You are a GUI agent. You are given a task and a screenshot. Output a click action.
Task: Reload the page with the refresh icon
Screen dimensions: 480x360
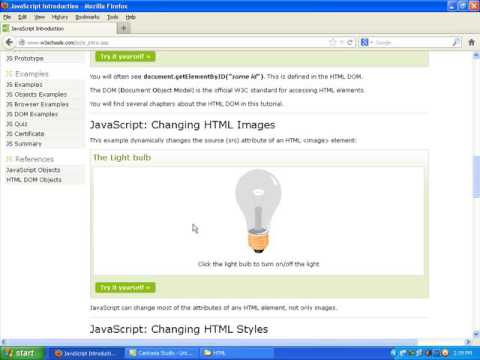350,42
